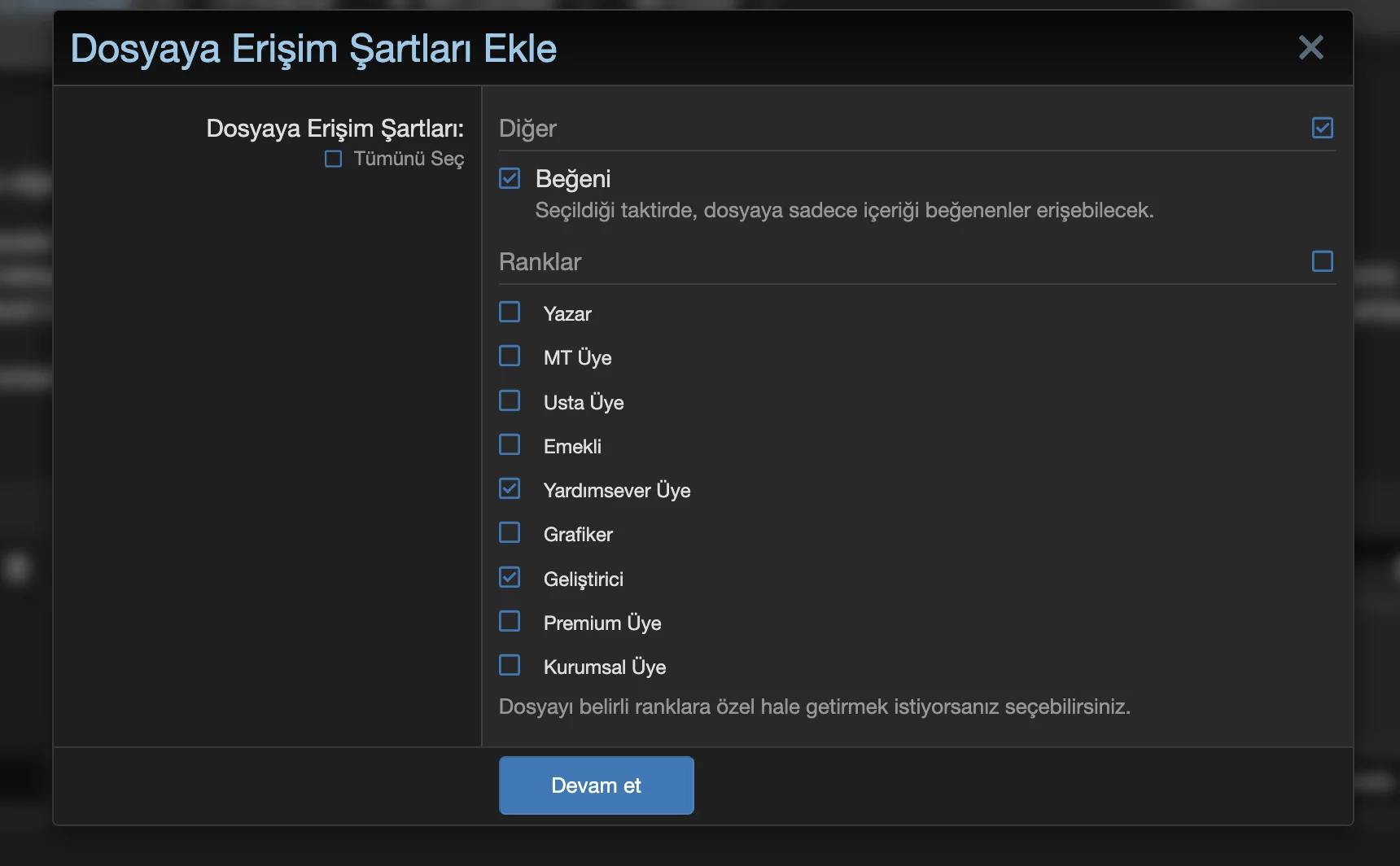This screenshot has height=866, width=1400.
Task: Click the Geliştirici label text
Action: pyautogui.click(x=584, y=580)
